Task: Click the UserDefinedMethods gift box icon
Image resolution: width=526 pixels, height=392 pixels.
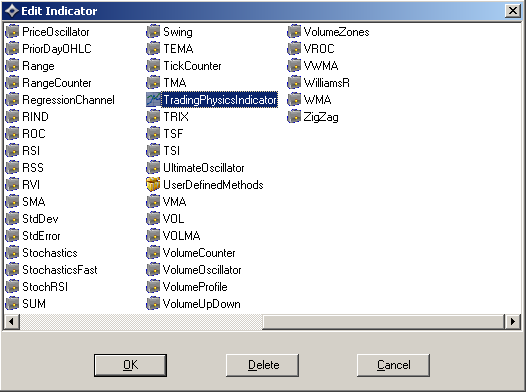Action: [x=153, y=184]
